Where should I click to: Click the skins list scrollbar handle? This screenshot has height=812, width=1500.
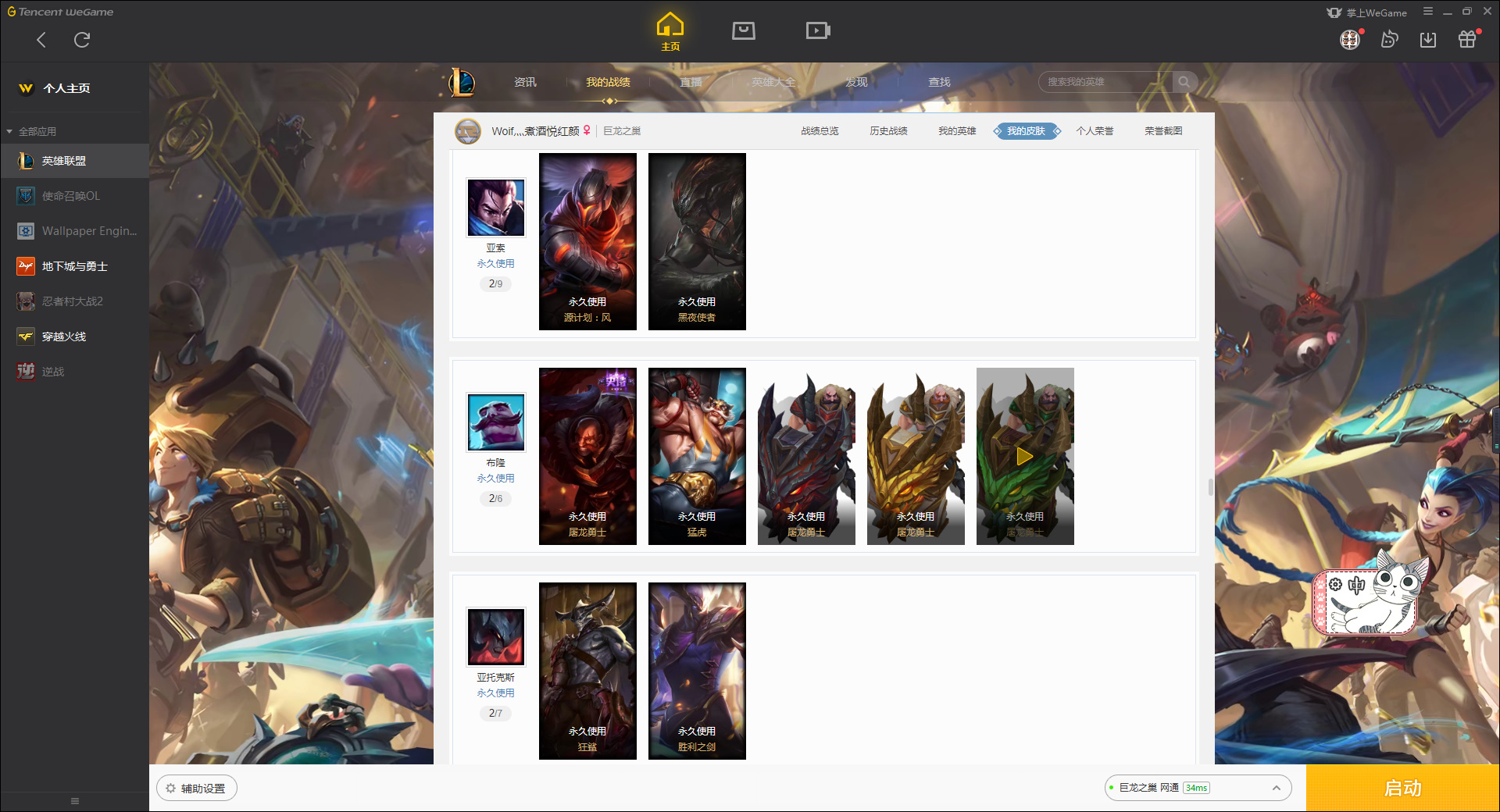coord(1211,487)
